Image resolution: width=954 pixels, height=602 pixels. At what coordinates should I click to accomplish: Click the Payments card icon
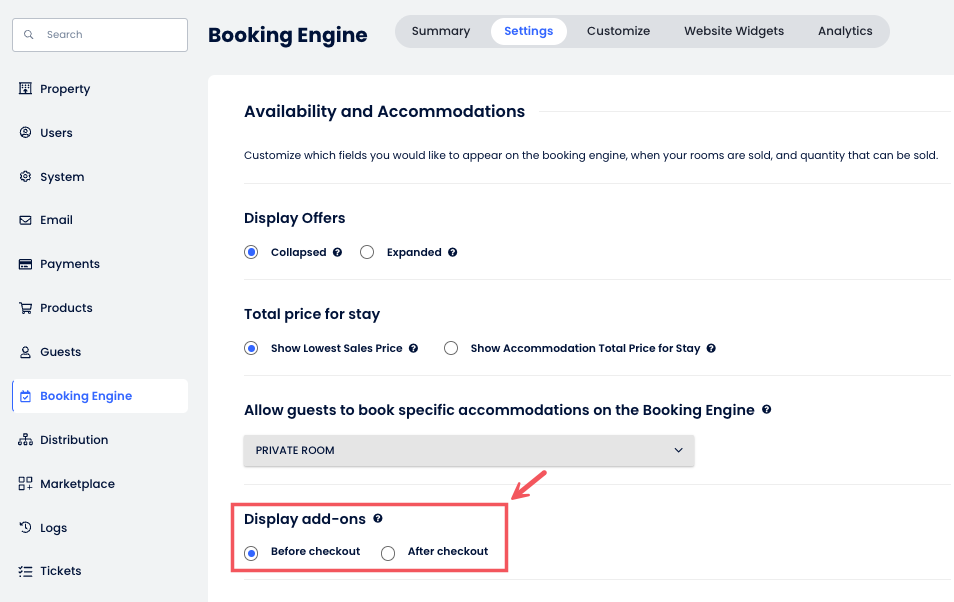point(26,264)
